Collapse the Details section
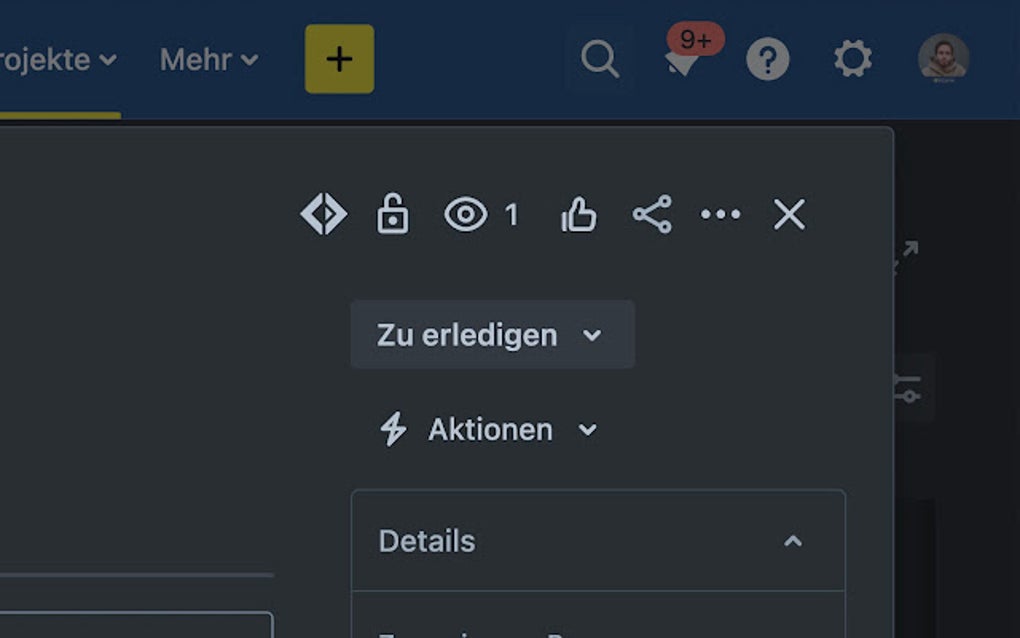This screenshot has width=1020, height=638. pyautogui.click(x=793, y=540)
